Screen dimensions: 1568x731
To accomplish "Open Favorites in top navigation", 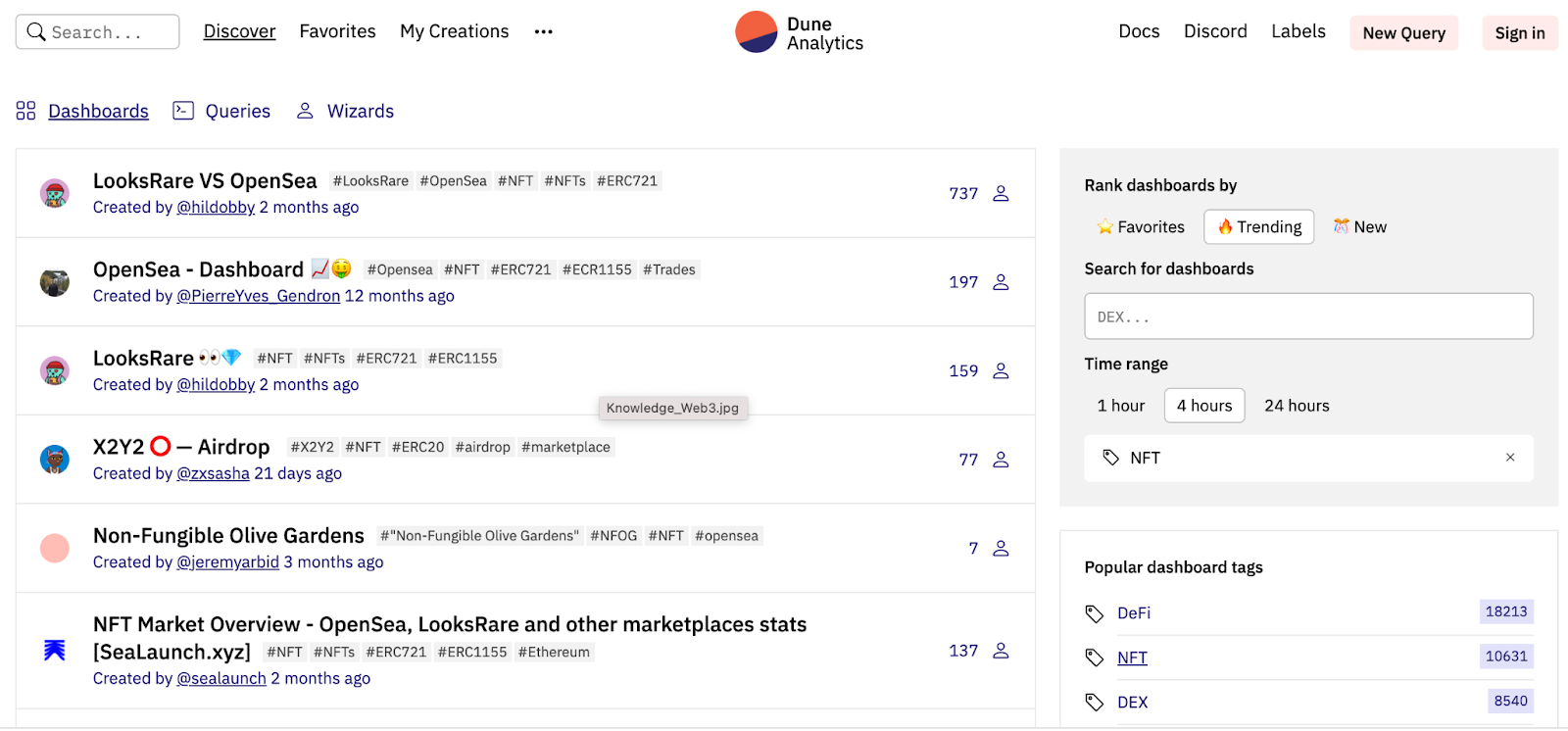I will pos(337,31).
